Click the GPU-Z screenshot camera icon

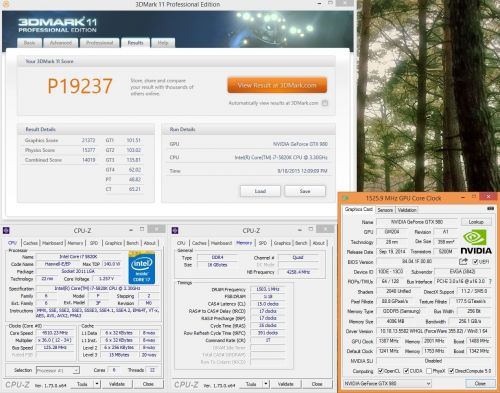click(x=490, y=209)
